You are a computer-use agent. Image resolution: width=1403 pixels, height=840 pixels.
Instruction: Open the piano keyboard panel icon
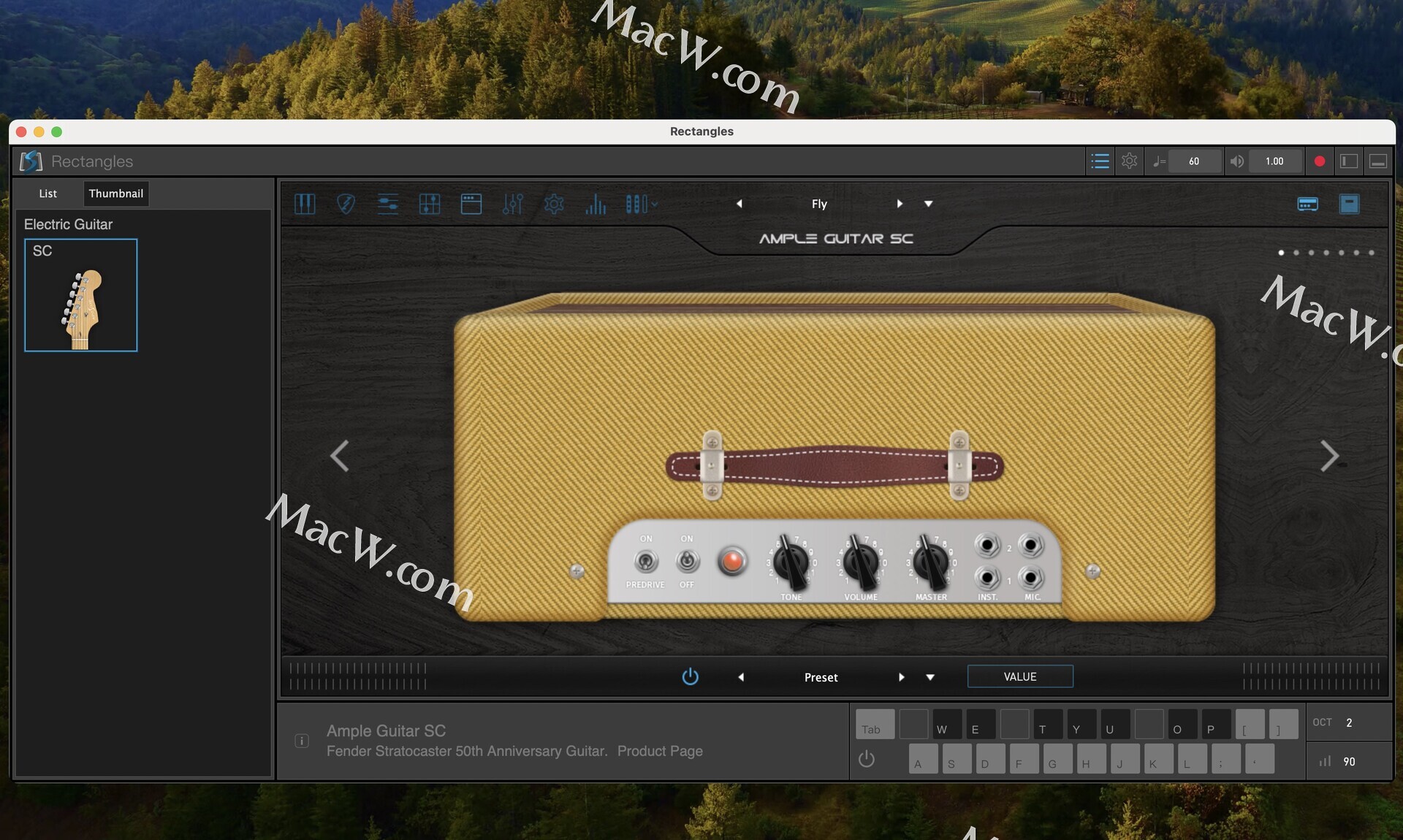coord(305,204)
